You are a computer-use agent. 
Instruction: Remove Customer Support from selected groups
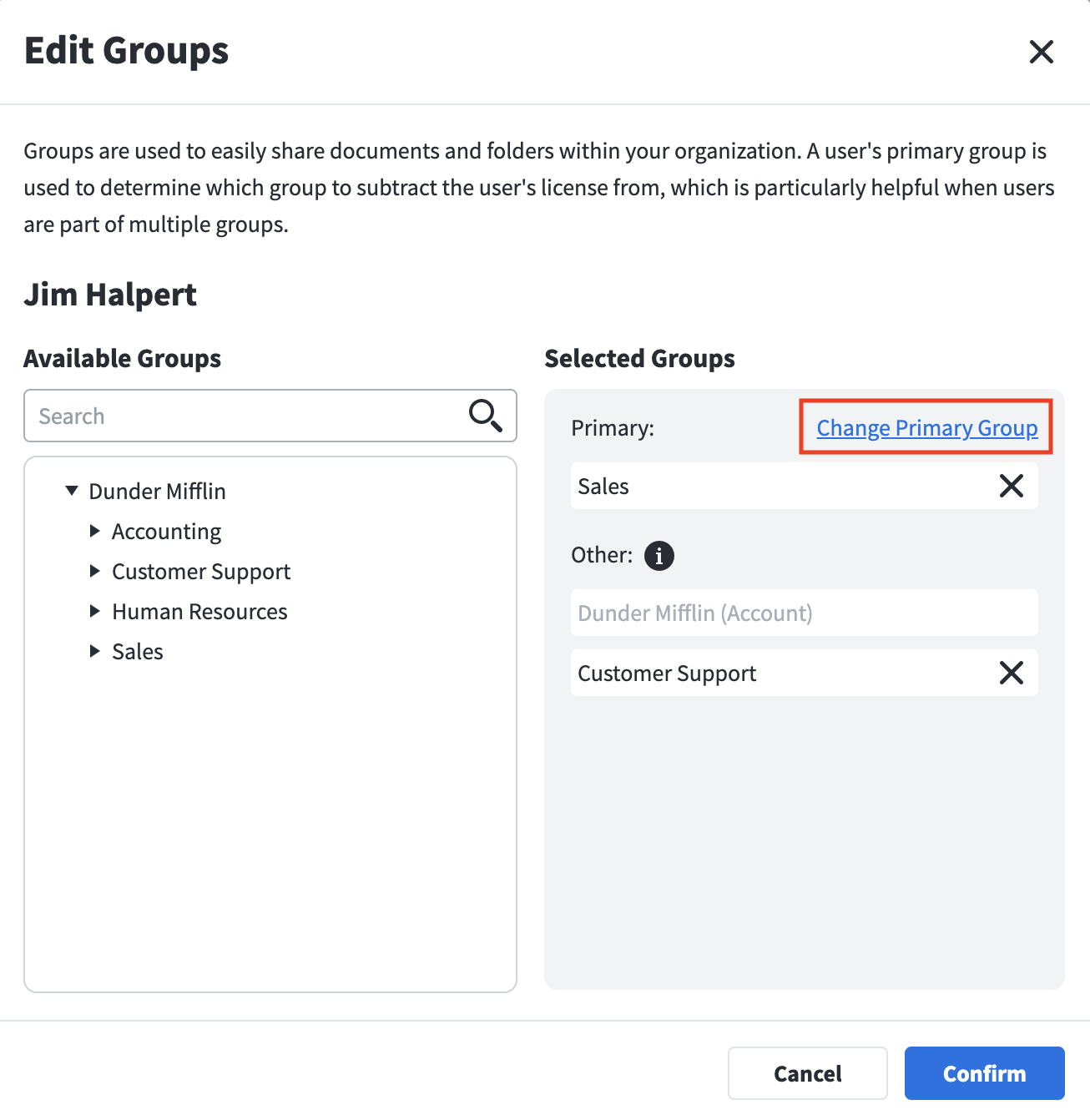1012,673
